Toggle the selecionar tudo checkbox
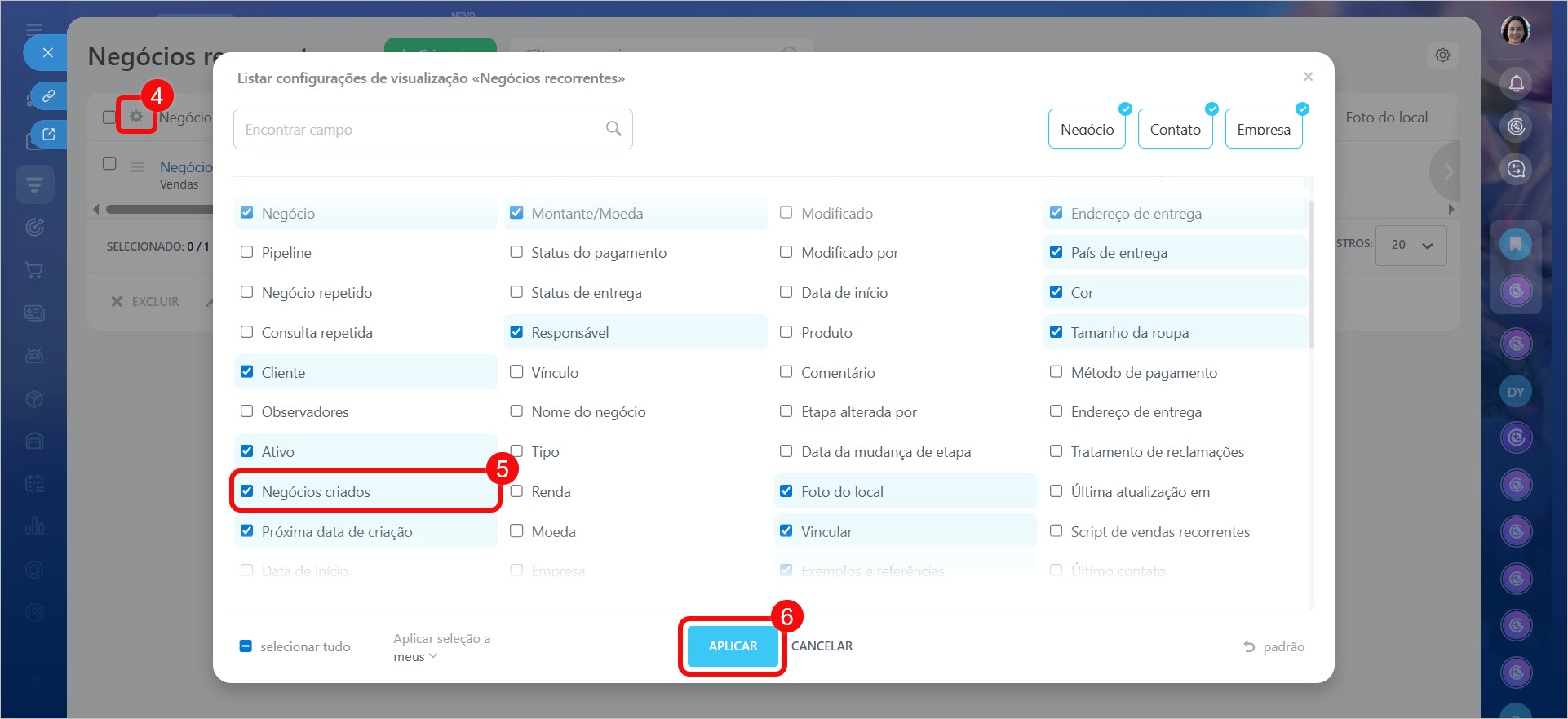Viewport: 1568px width, 719px height. click(x=246, y=646)
